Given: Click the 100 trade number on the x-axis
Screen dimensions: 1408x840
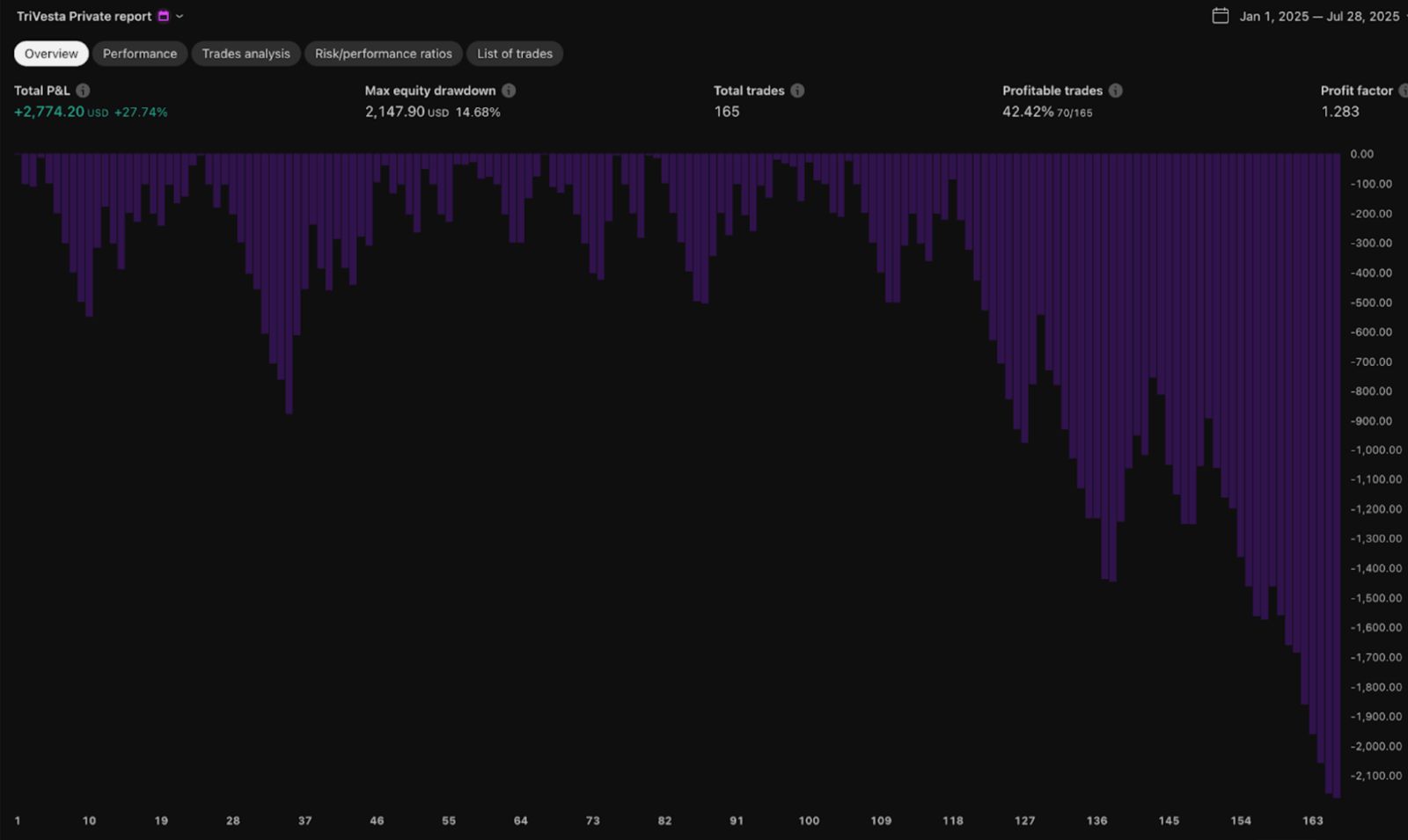Looking at the screenshot, I should coord(809,821).
